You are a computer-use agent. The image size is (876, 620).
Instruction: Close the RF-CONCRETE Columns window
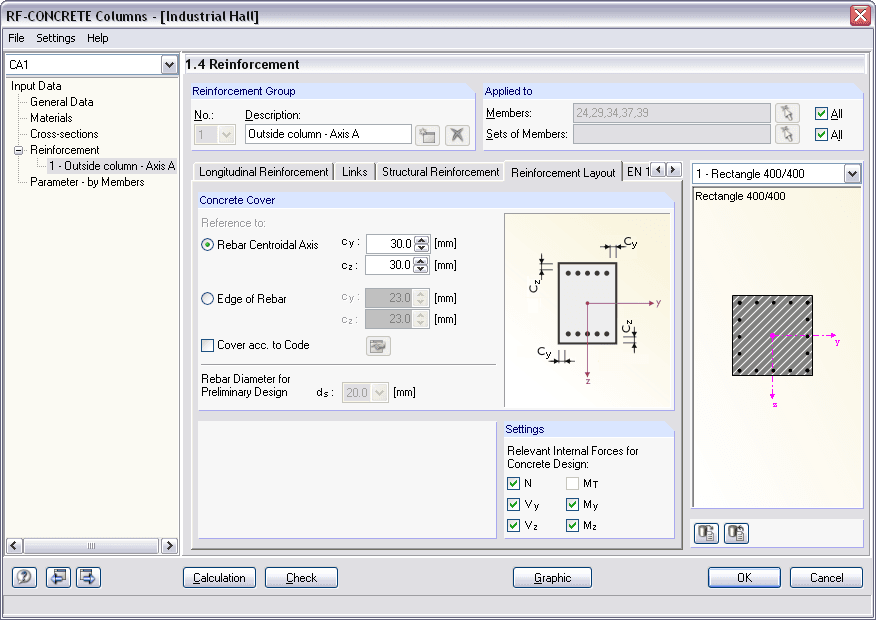point(860,15)
